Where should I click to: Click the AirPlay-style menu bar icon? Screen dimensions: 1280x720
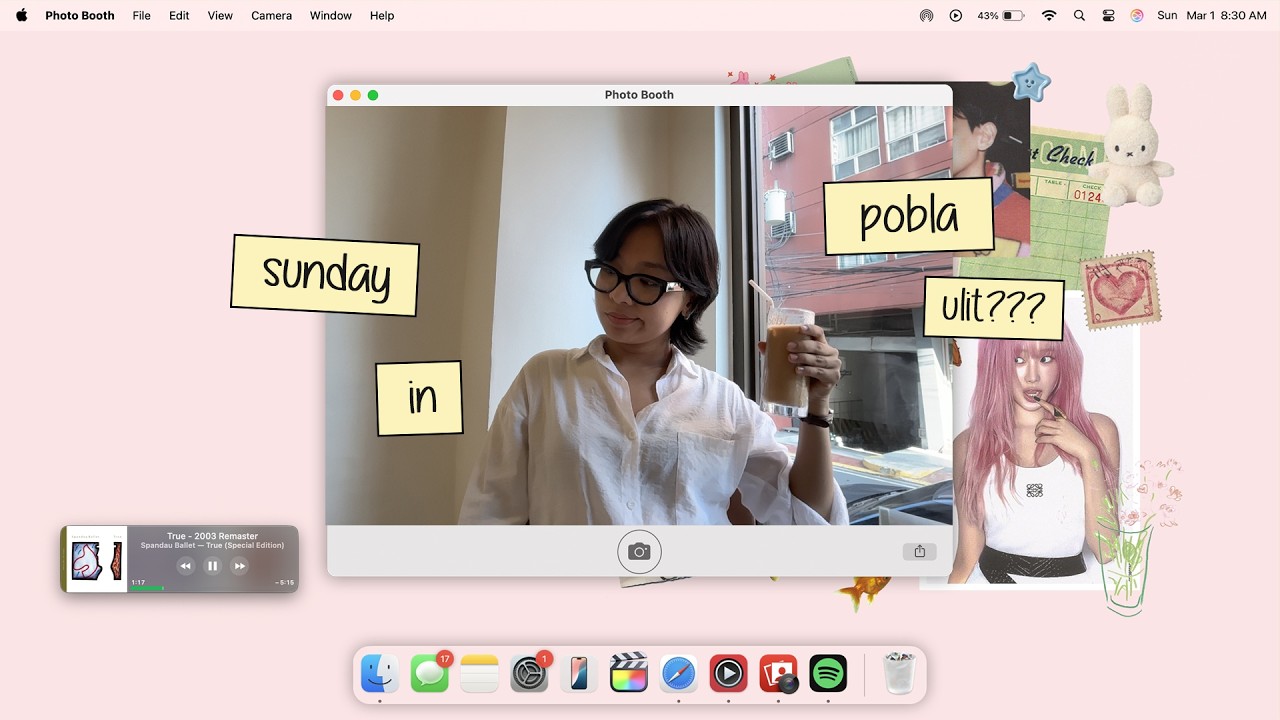click(x=927, y=15)
